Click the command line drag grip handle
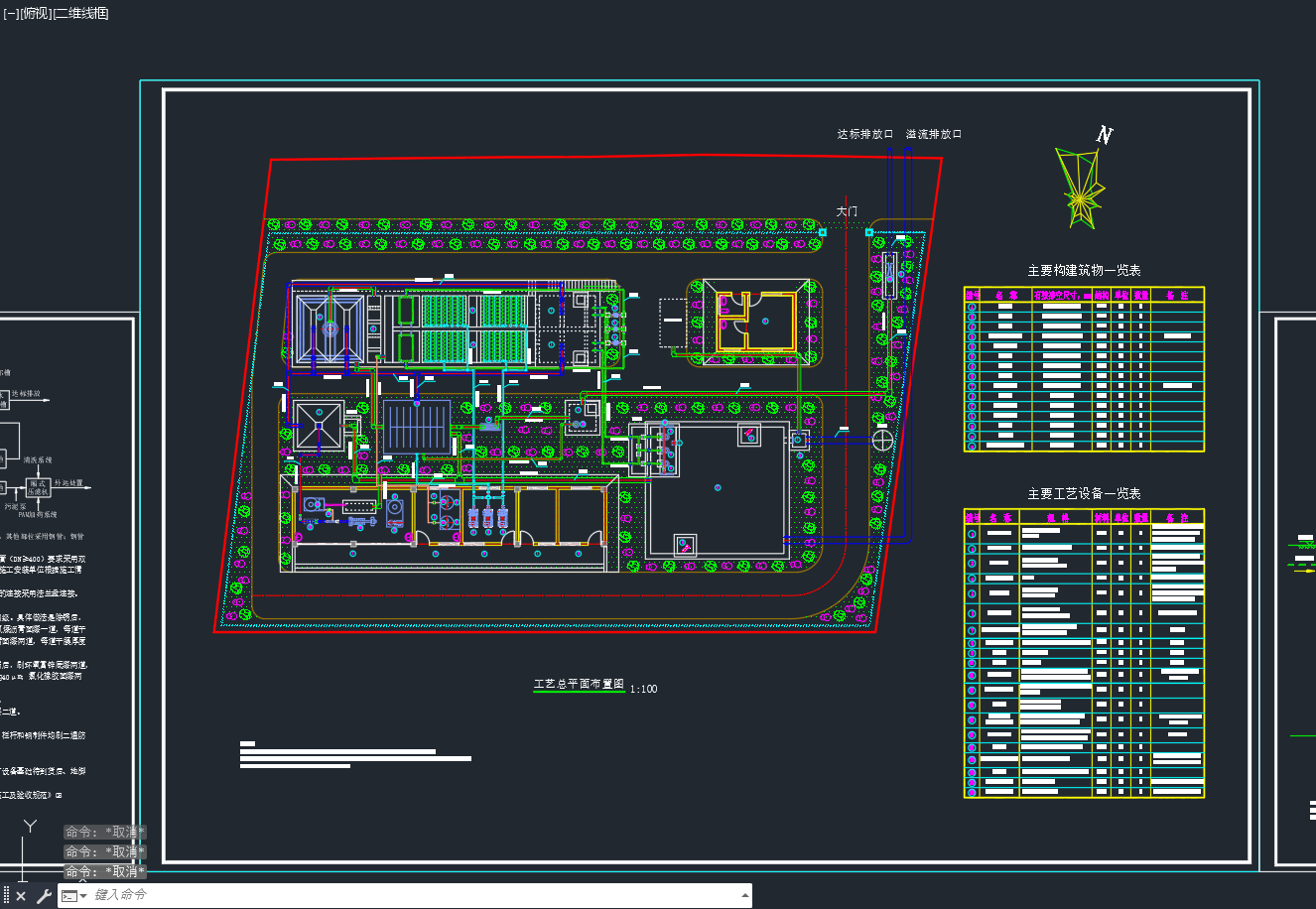The height and width of the screenshot is (909, 1316). coord(6,896)
